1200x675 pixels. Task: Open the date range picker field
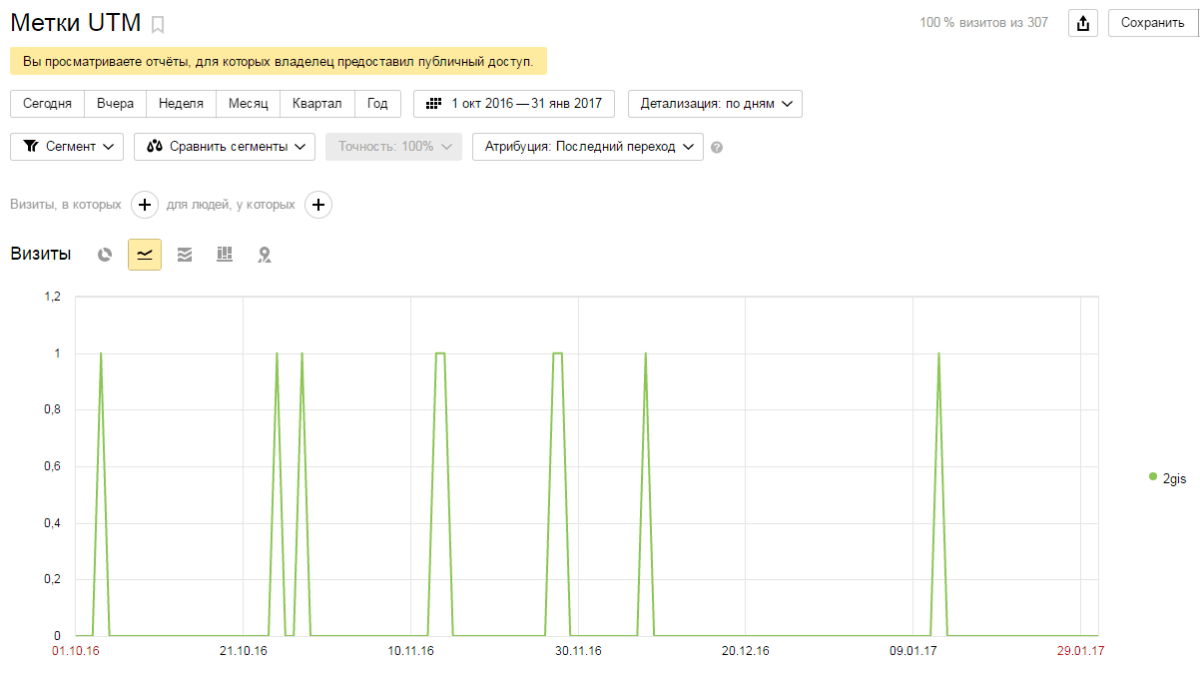(x=515, y=104)
